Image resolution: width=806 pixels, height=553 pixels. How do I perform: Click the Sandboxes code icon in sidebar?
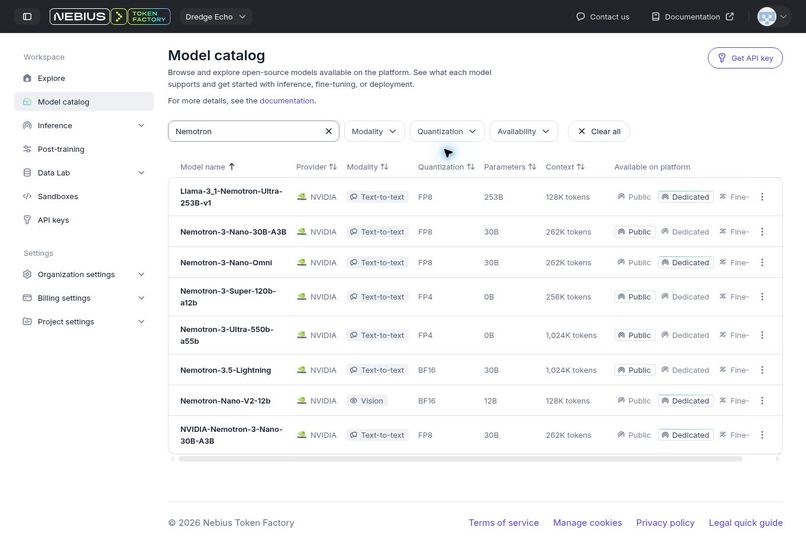(x=27, y=196)
